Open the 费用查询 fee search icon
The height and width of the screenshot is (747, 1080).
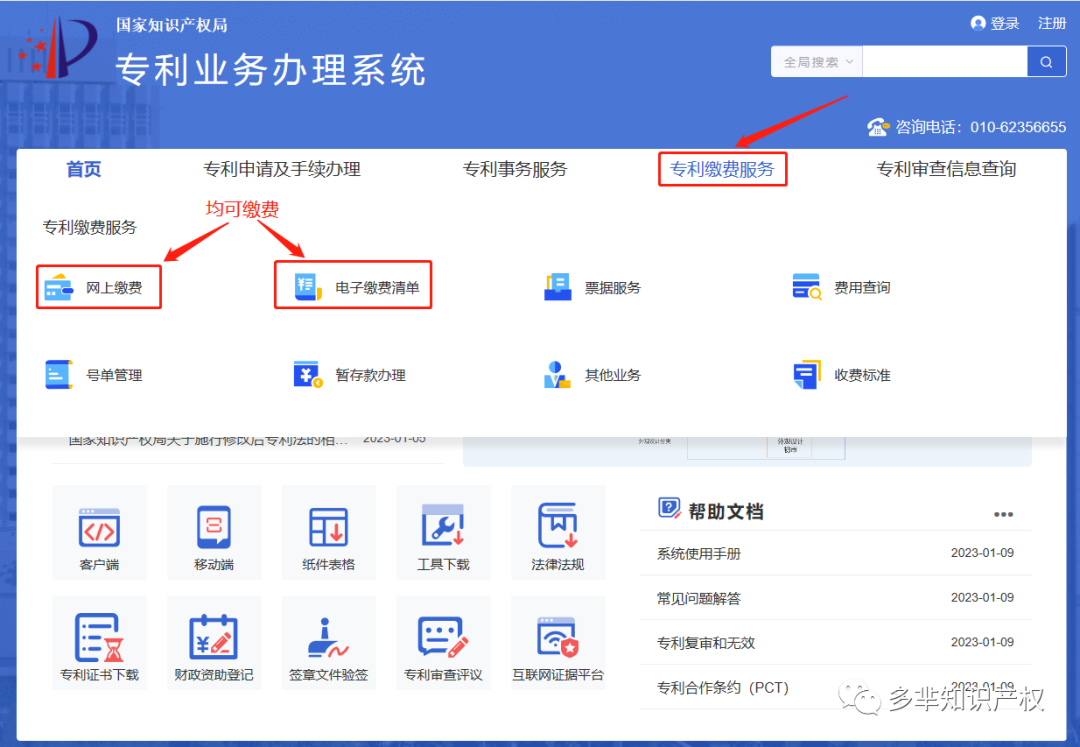807,287
